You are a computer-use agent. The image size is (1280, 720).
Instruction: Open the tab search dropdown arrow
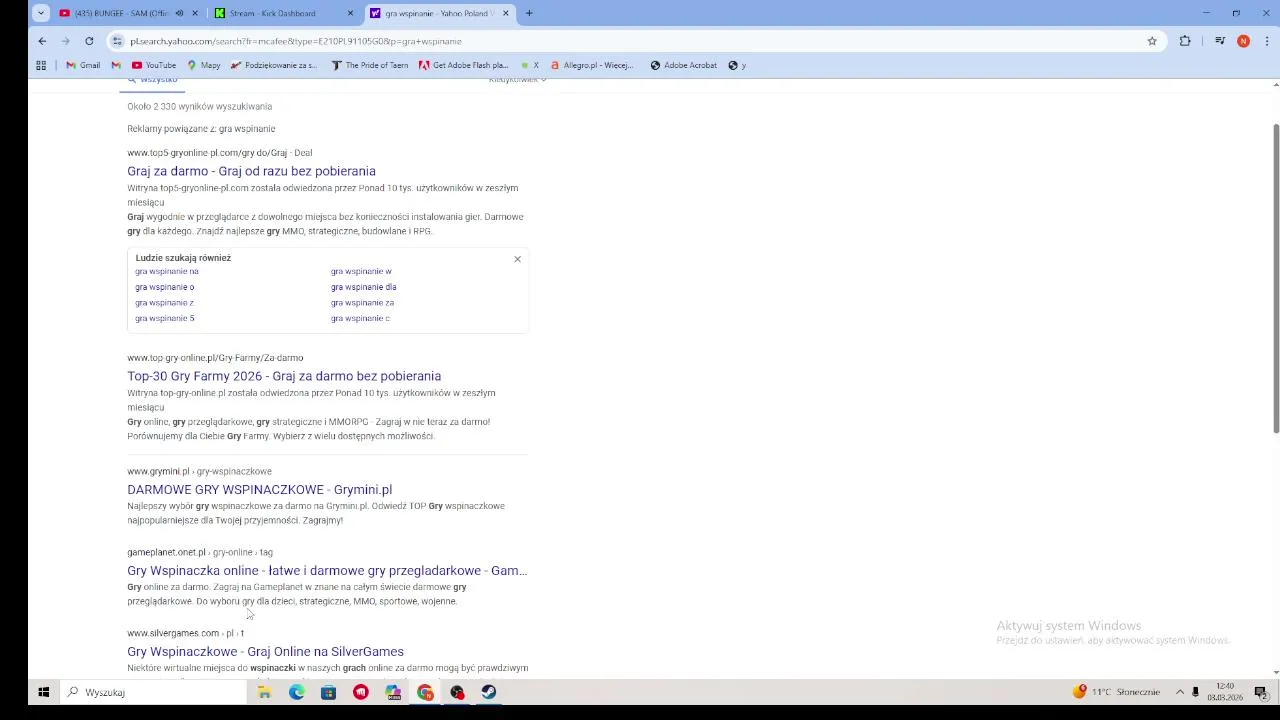(41, 13)
